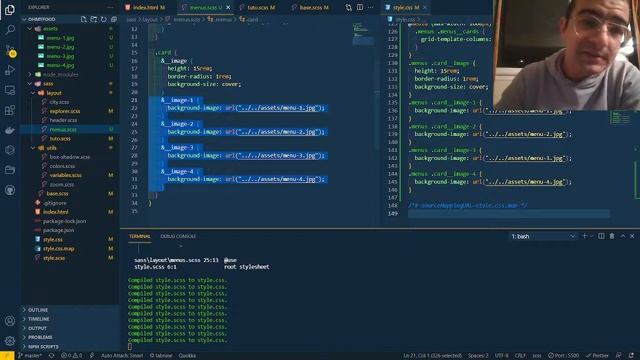Open the Remote Explorer view
Screen dimensions: 640x360
(10, 90)
